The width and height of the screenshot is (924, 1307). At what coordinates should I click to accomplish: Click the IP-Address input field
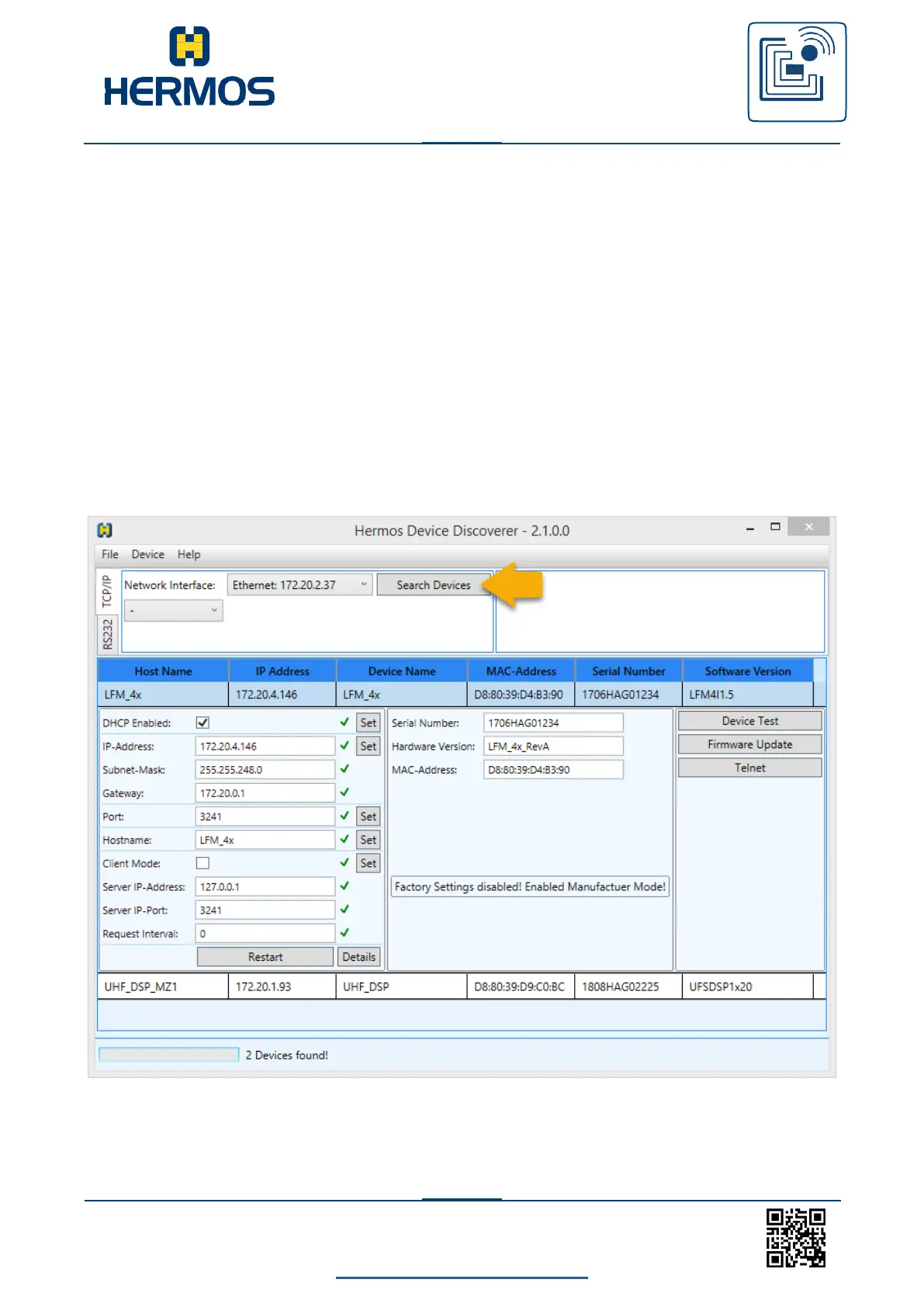265,746
